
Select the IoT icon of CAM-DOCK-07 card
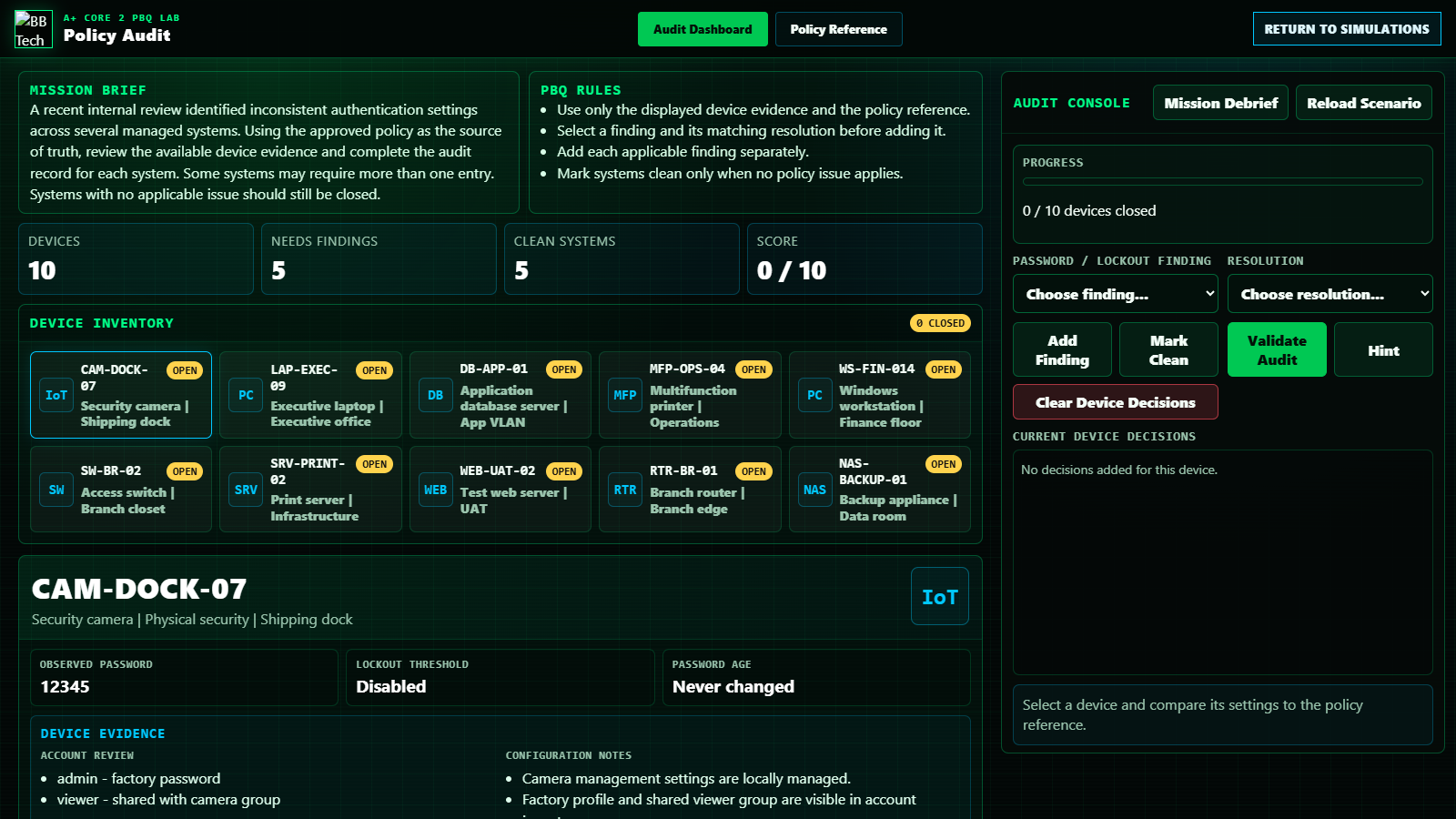coord(56,395)
